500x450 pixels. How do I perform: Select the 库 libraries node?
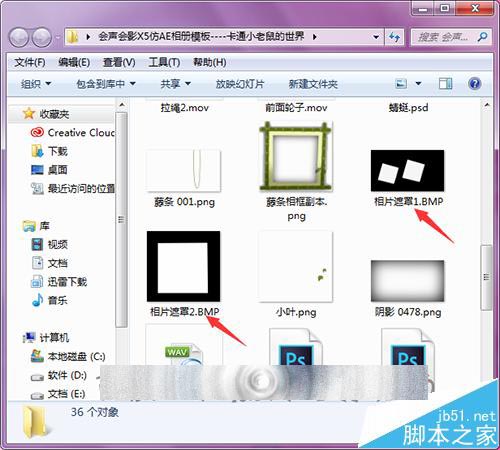[x=36, y=226]
